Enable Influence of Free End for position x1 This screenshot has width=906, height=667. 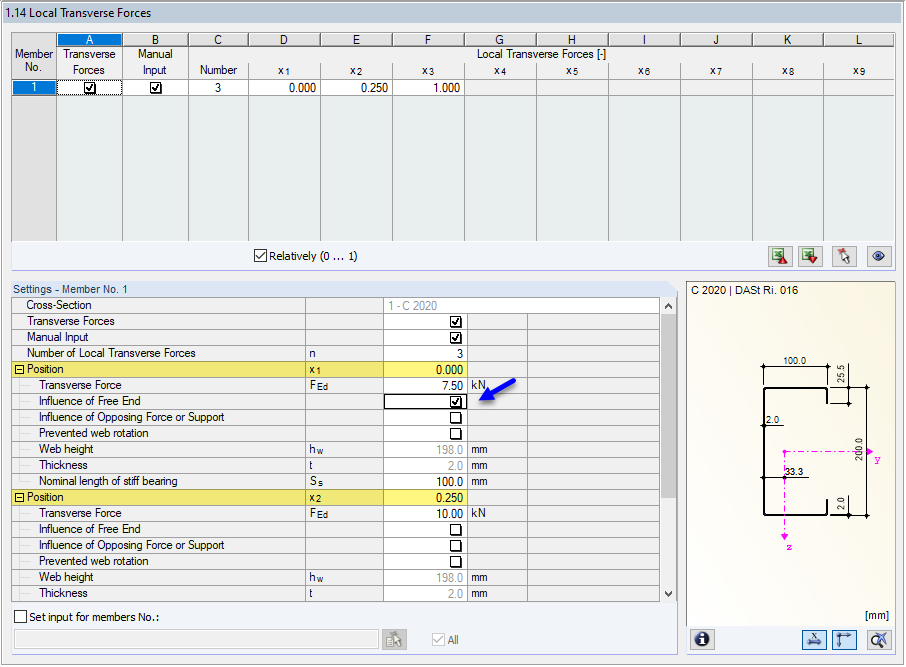click(x=455, y=401)
